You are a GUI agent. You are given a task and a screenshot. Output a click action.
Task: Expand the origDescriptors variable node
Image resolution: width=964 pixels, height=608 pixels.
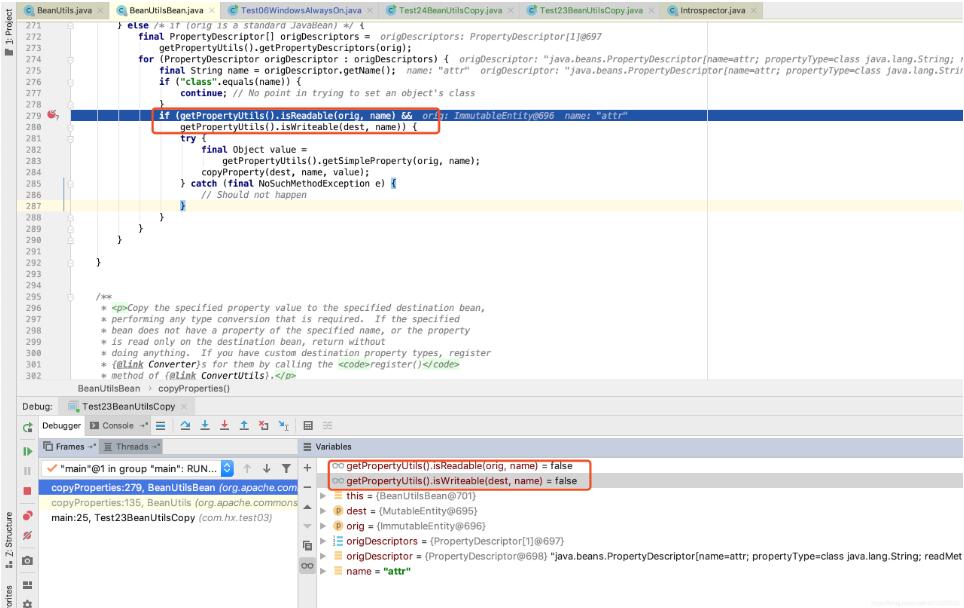pyautogui.click(x=322, y=540)
